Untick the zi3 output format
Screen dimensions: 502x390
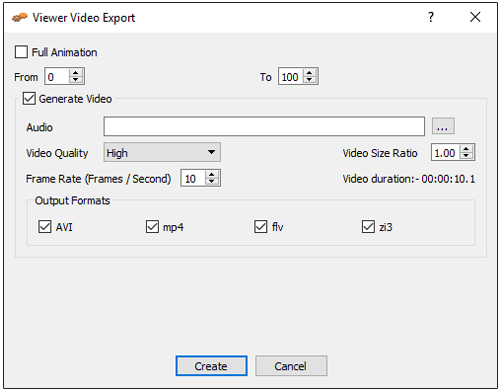pyautogui.click(x=368, y=227)
